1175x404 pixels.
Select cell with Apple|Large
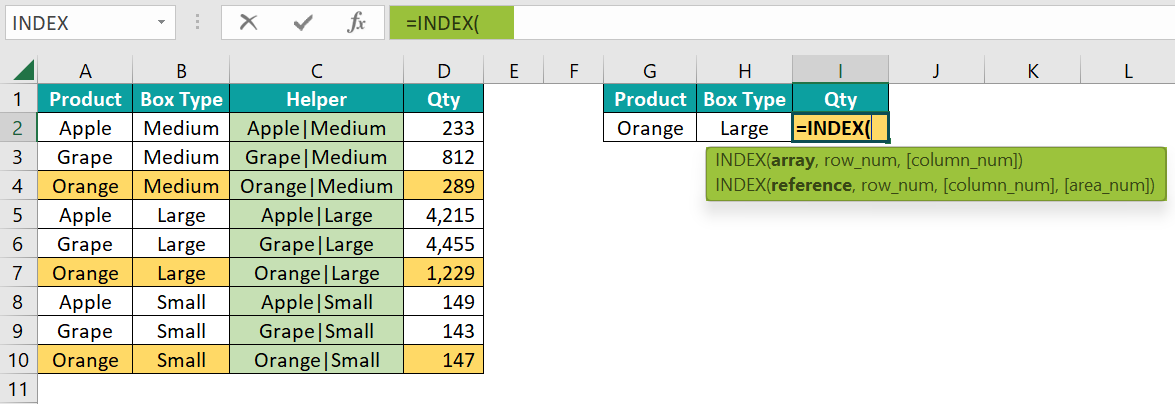click(316, 215)
